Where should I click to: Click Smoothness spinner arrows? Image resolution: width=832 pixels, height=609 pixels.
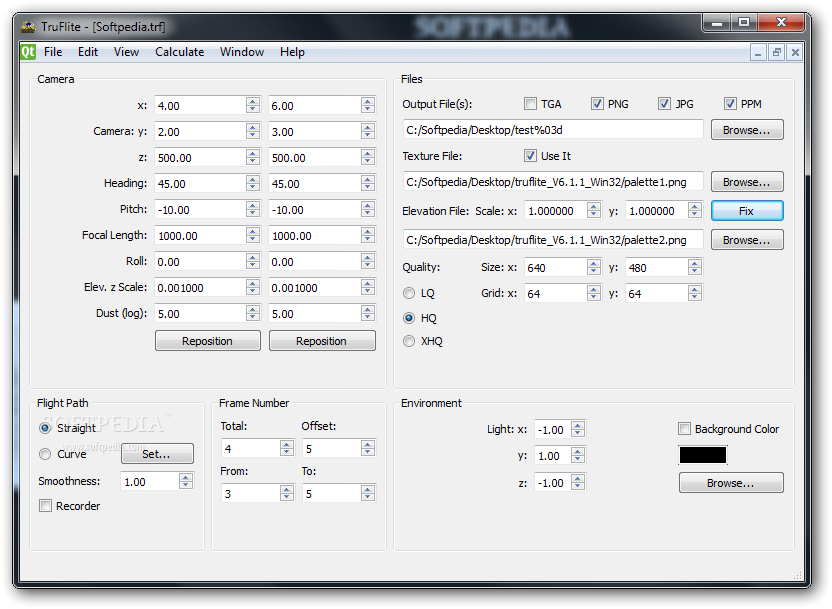coord(186,481)
